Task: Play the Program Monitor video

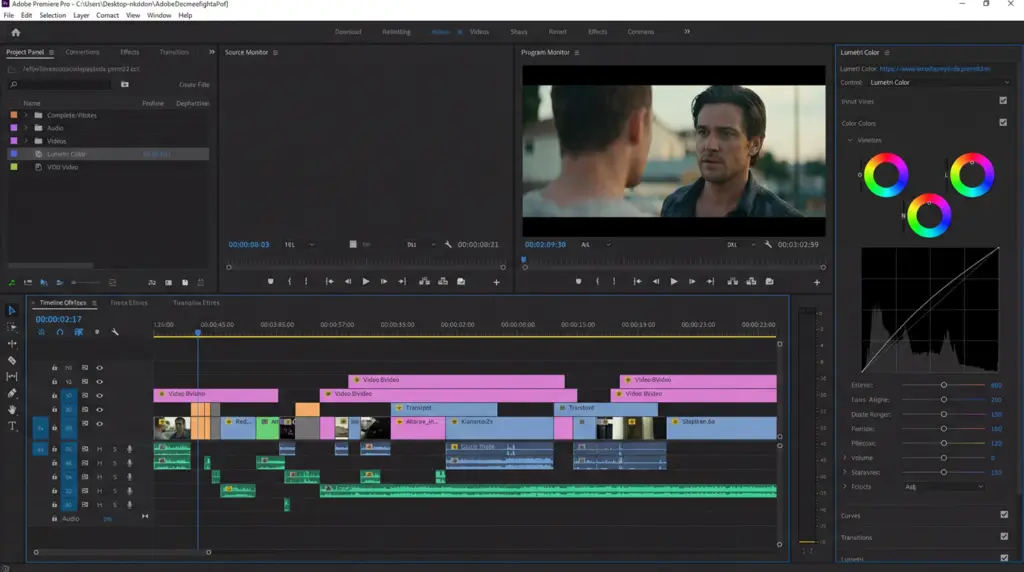Action: [x=674, y=281]
